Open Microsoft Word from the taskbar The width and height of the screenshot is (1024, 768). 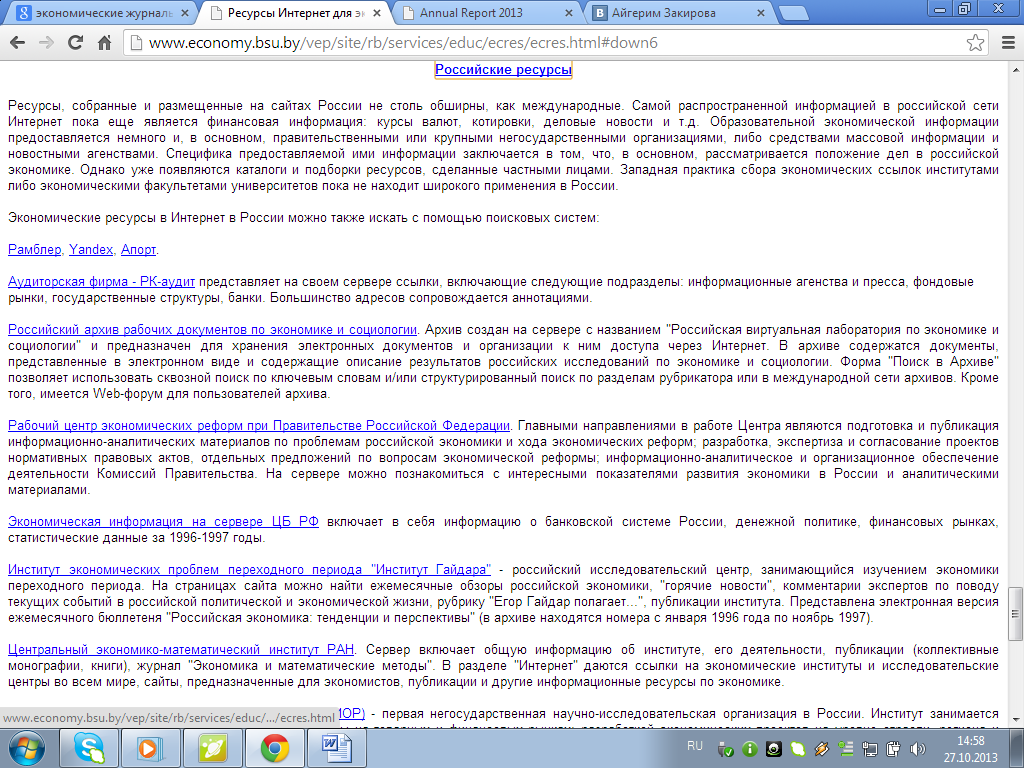click(337, 748)
